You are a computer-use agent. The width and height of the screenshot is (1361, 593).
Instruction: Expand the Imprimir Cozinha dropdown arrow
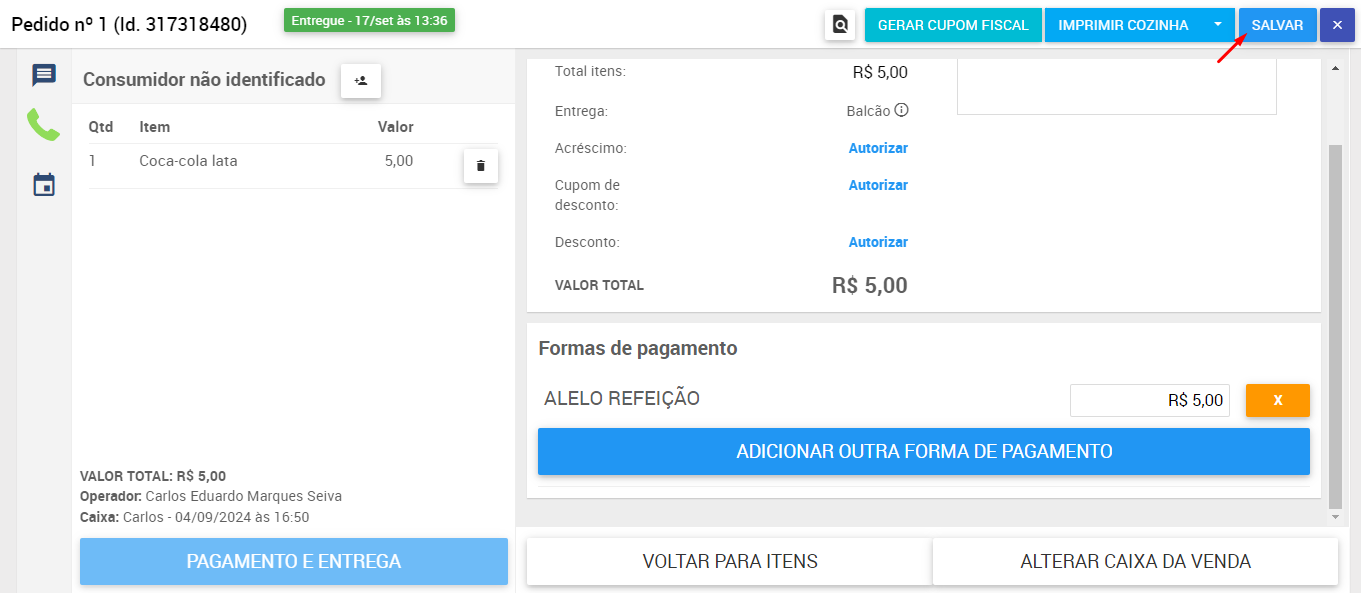pyautogui.click(x=1217, y=25)
